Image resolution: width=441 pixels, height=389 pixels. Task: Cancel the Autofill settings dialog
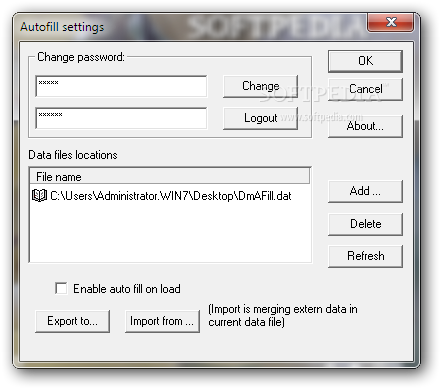point(365,89)
